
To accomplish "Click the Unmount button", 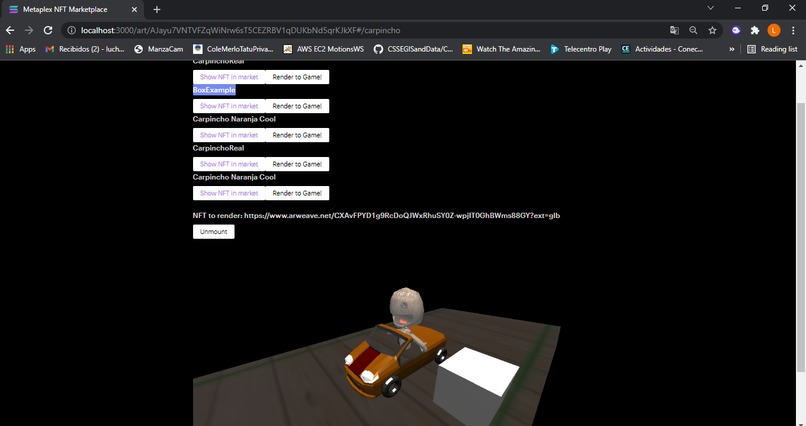I will coord(213,232).
